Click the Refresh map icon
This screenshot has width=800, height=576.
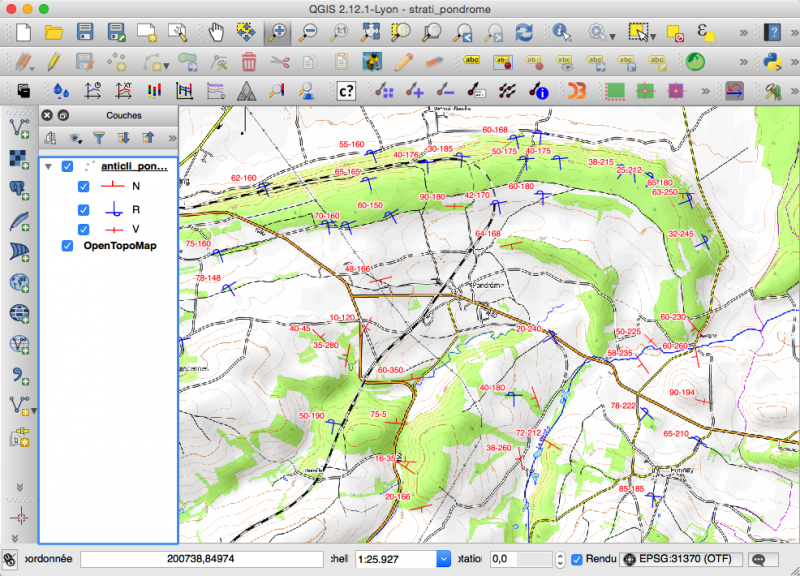point(524,32)
